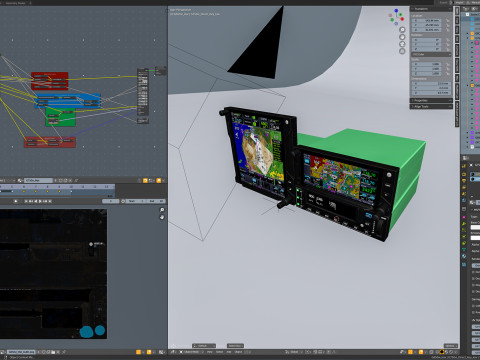Click the Selection button in the viewport

click(235, 346)
